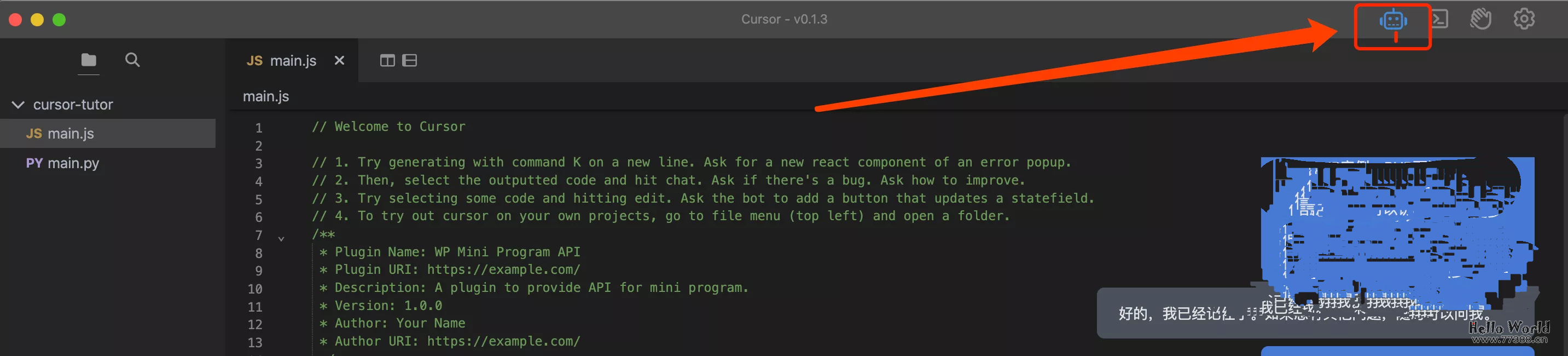This screenshot has height=356, width=1568.
Task: Click the main.js breadcrumb above the code
Action: coord(266,96)
